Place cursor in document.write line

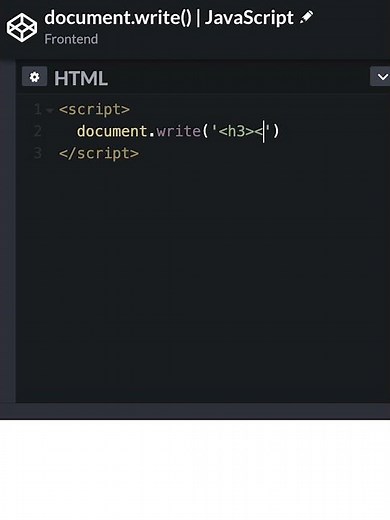(x=178, y=131)
